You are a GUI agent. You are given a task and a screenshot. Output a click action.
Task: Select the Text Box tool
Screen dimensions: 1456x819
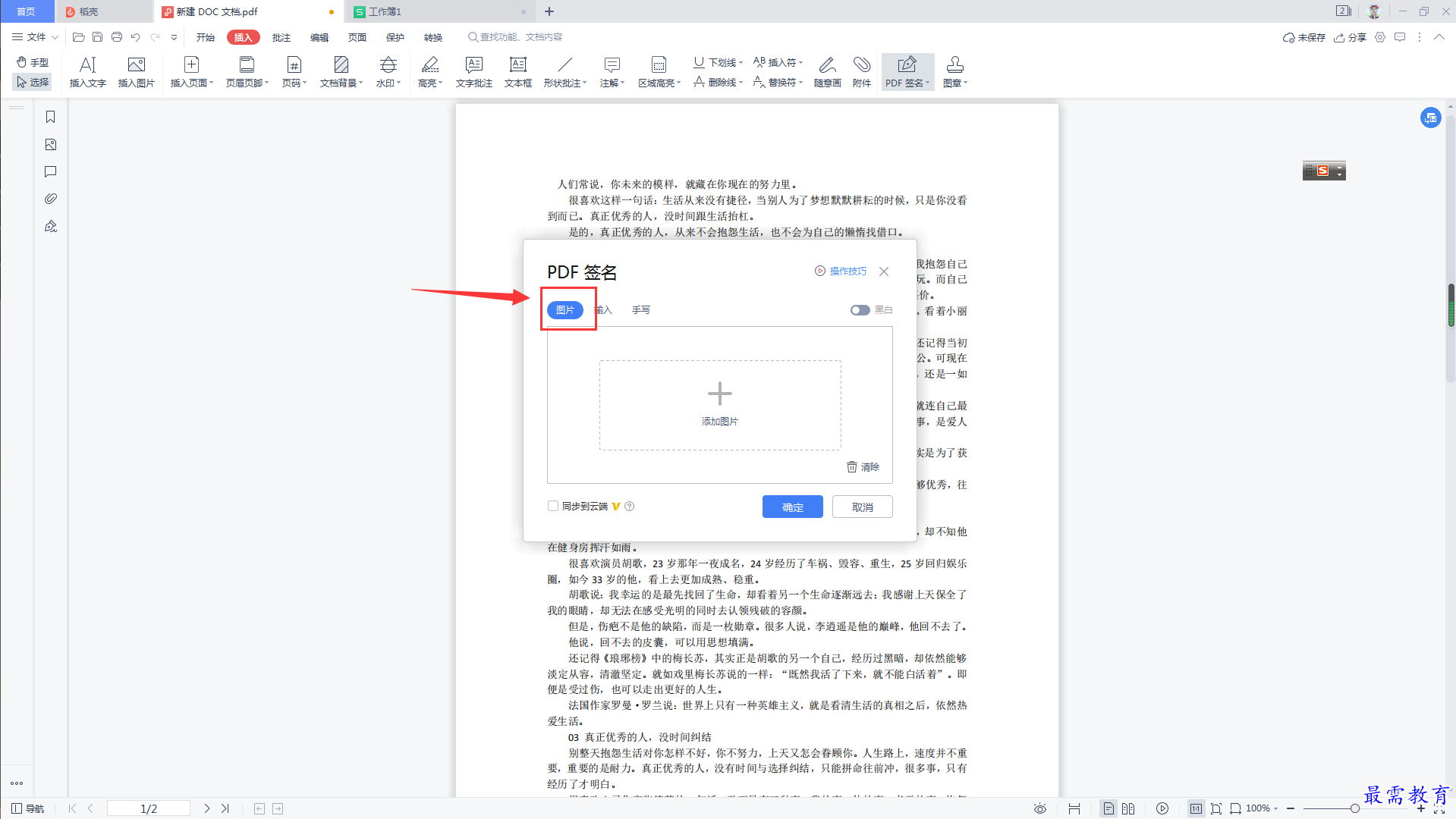[x=518, y=72]
